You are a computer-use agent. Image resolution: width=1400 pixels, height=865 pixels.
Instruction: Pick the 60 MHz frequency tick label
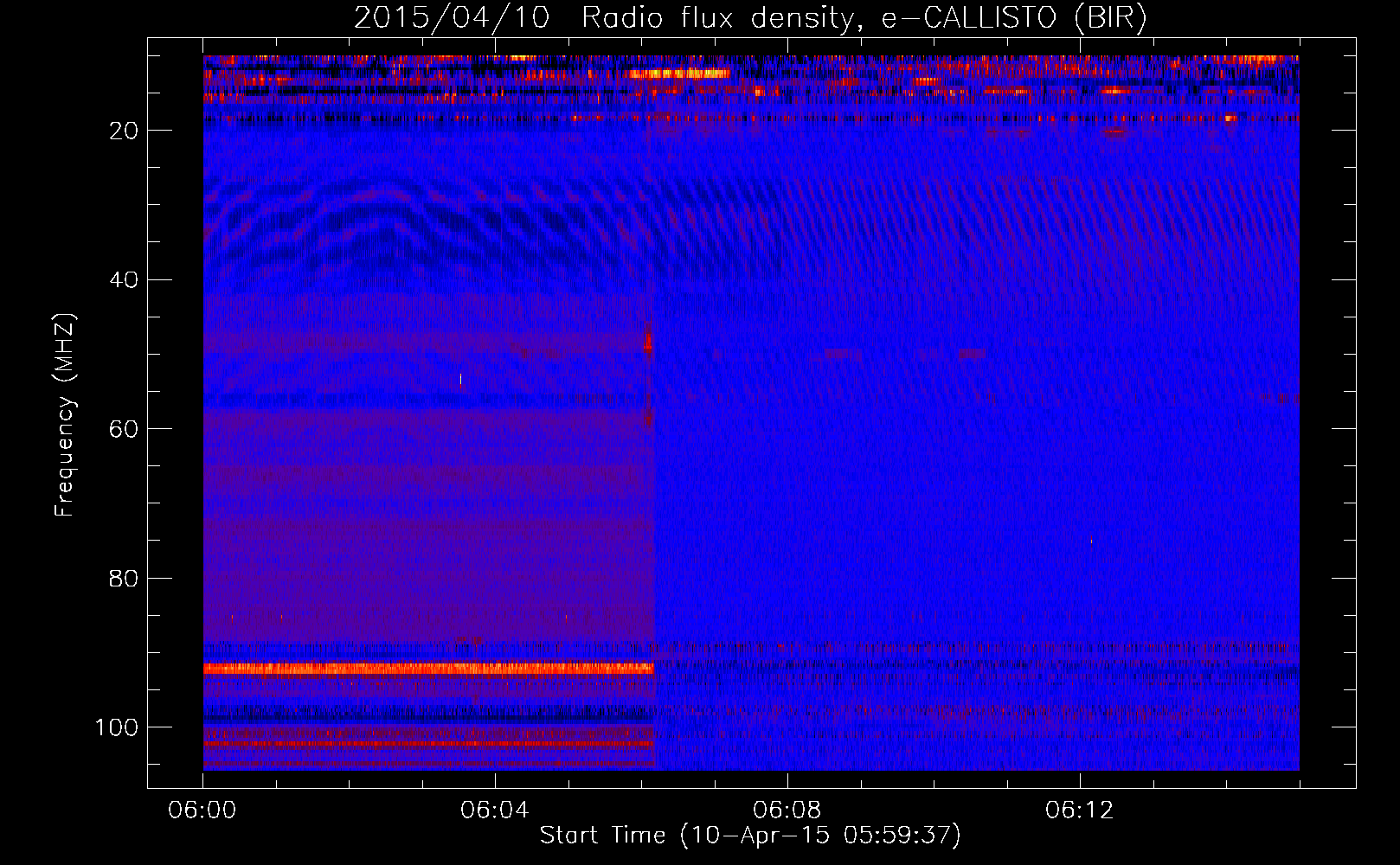point(124,429)
